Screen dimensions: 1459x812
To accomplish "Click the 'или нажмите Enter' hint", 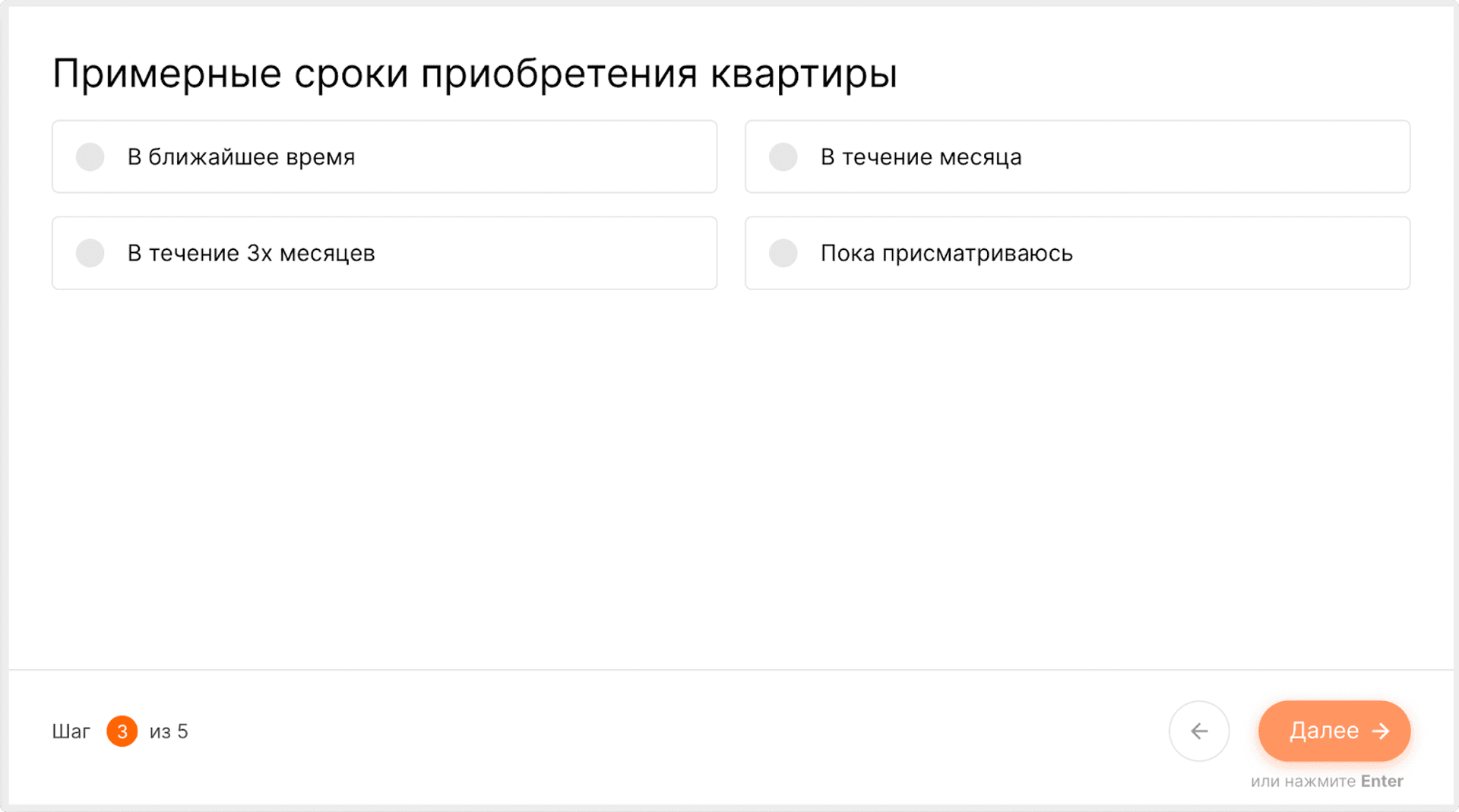I will [1326, 781].
